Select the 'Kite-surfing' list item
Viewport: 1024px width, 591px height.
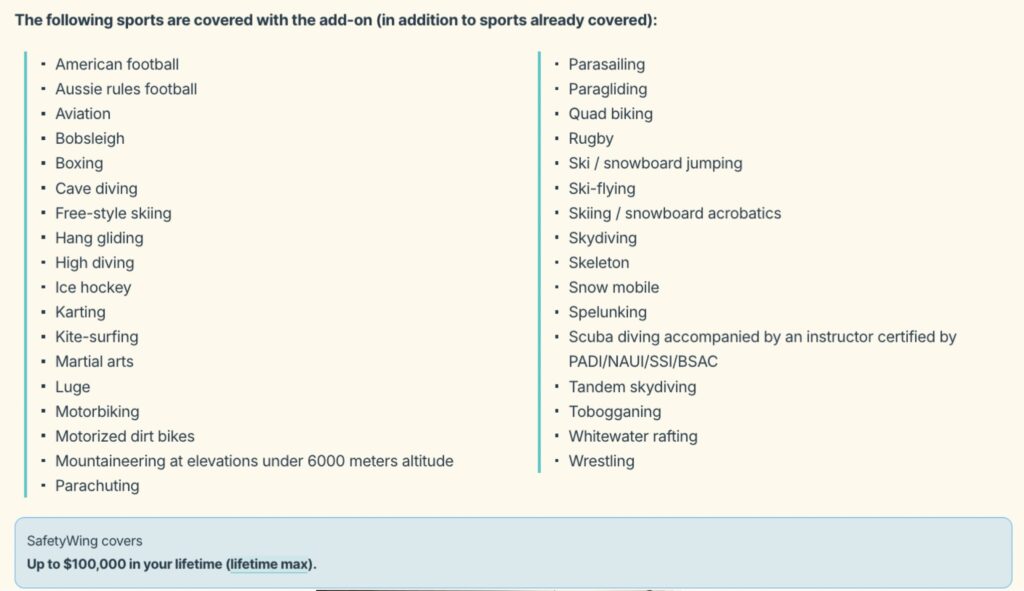97,337
